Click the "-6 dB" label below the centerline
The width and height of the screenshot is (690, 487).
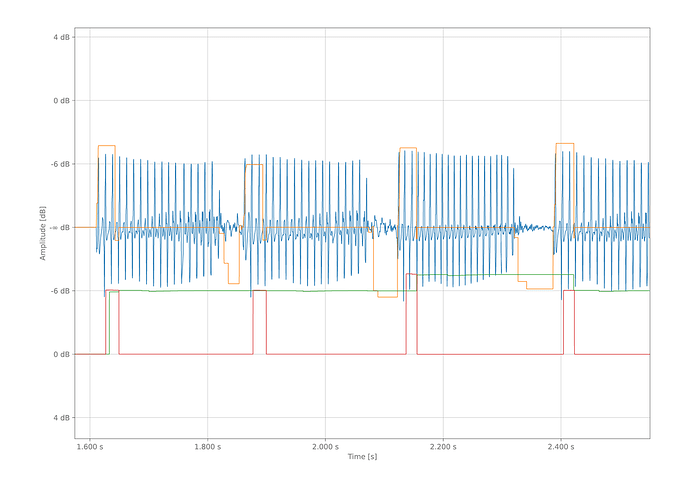(60, 291)
